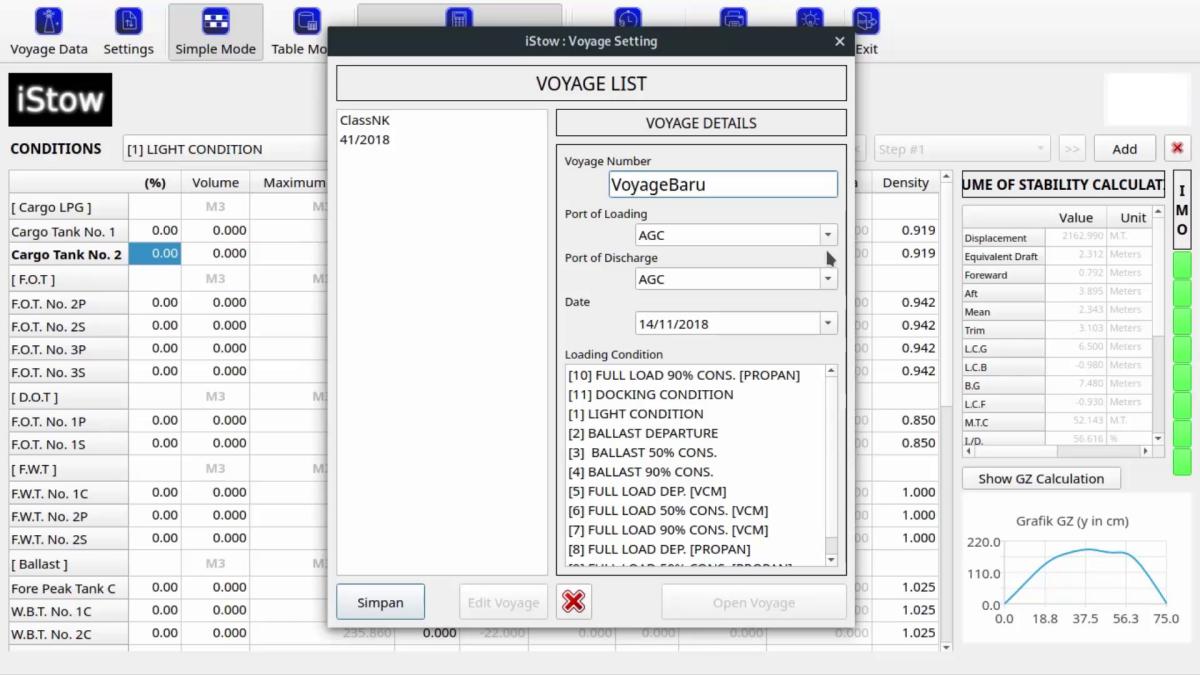The image size is (1200, 675).
Task: Open the Step #1 dropdown
Action: coord(962,149)
